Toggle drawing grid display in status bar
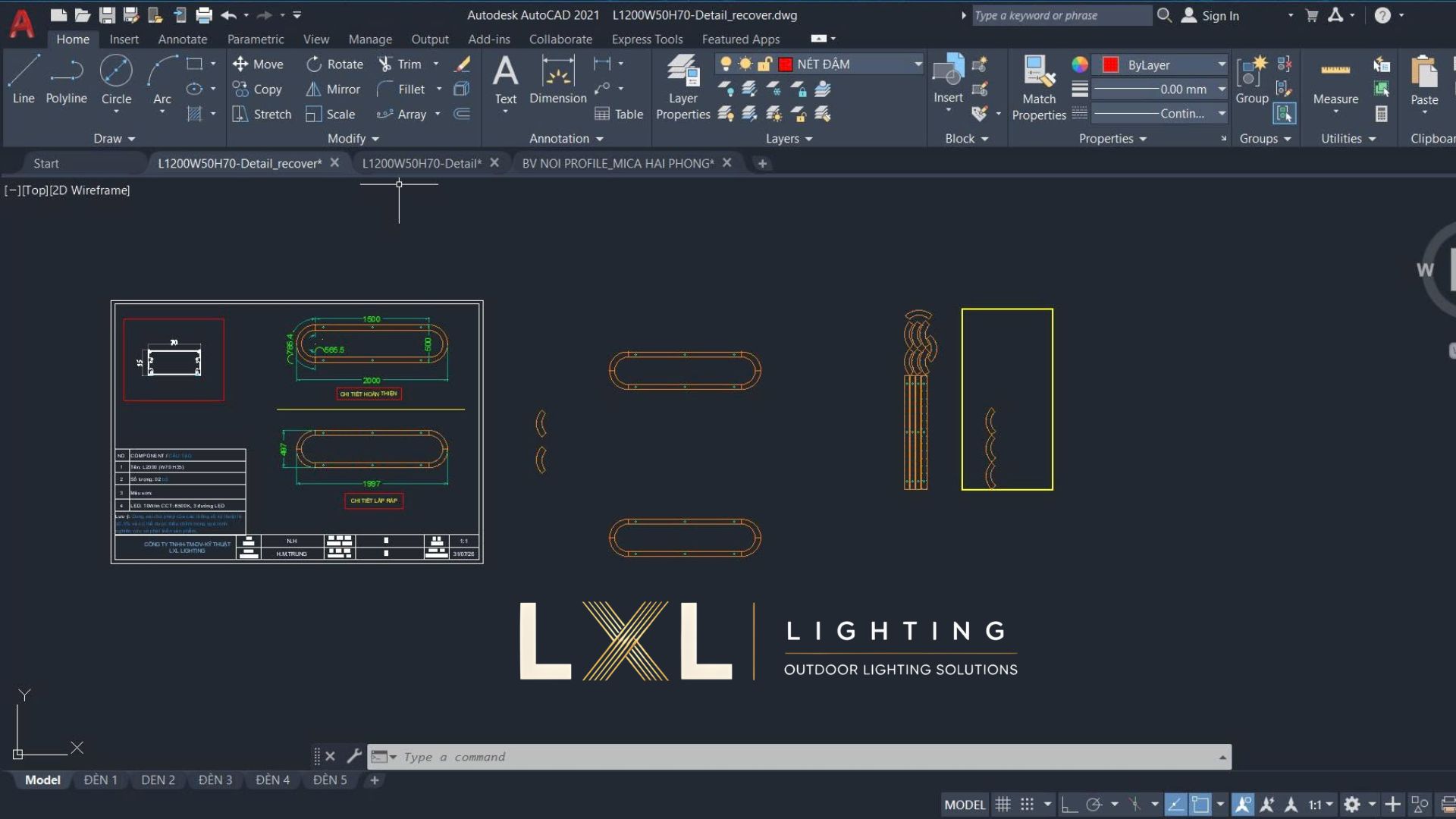The height and width of the screenshot is (819, 1456). 1003,805
